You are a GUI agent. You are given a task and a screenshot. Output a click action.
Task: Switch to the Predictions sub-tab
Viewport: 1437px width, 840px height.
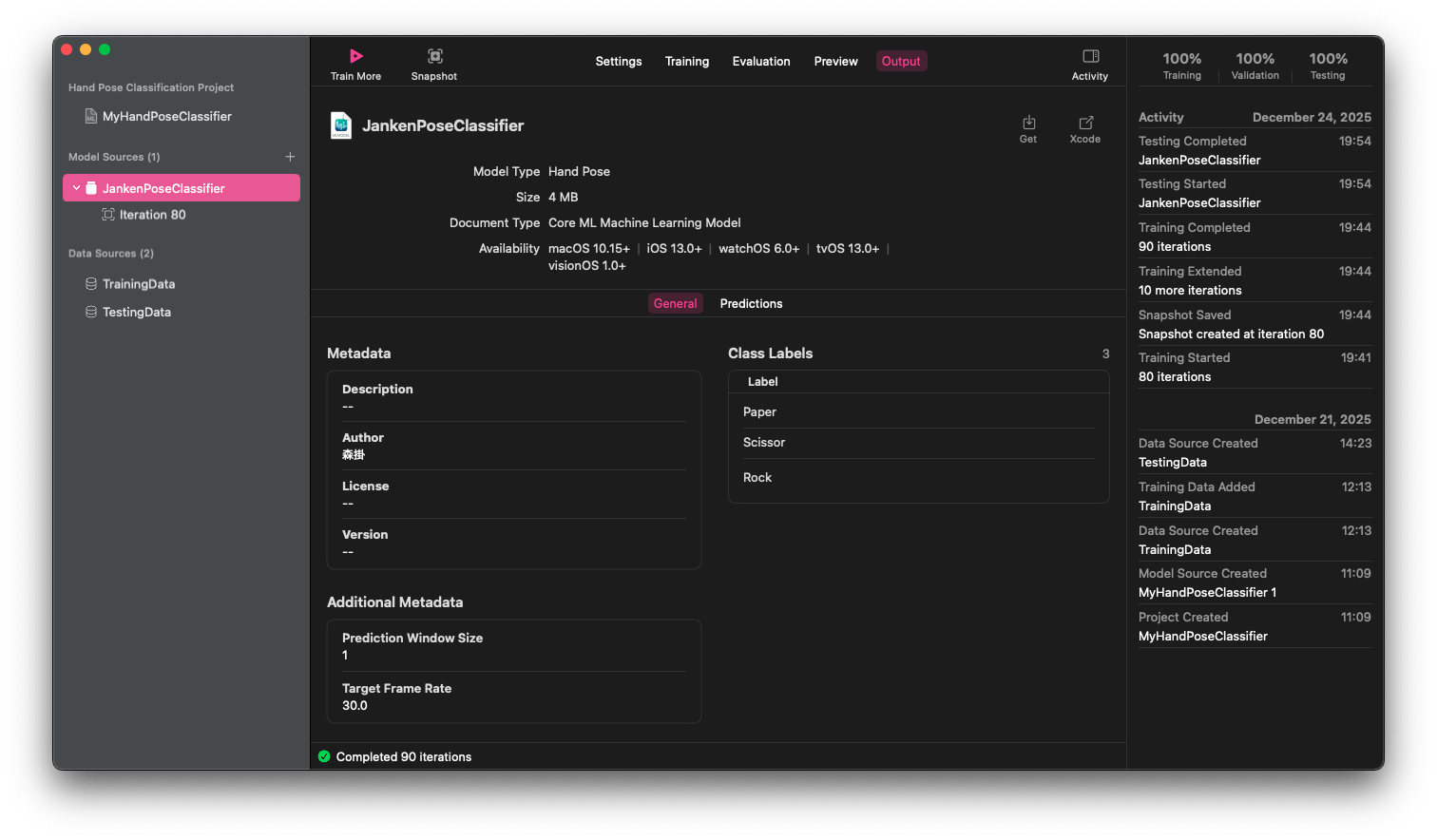pyautogui.click(x=751, y=303)
